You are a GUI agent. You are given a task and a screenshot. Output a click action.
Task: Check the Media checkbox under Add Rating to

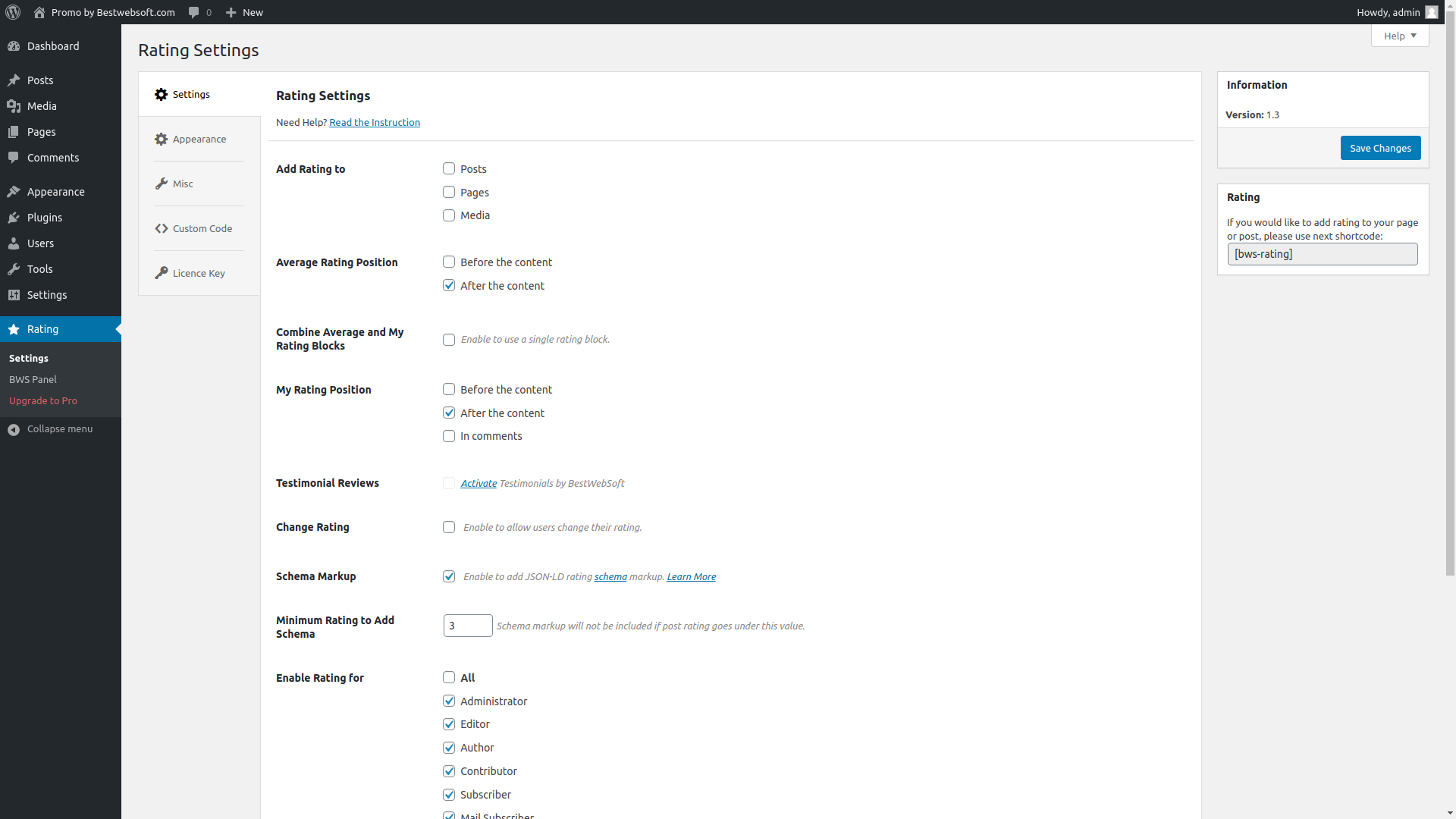(449, 215)
